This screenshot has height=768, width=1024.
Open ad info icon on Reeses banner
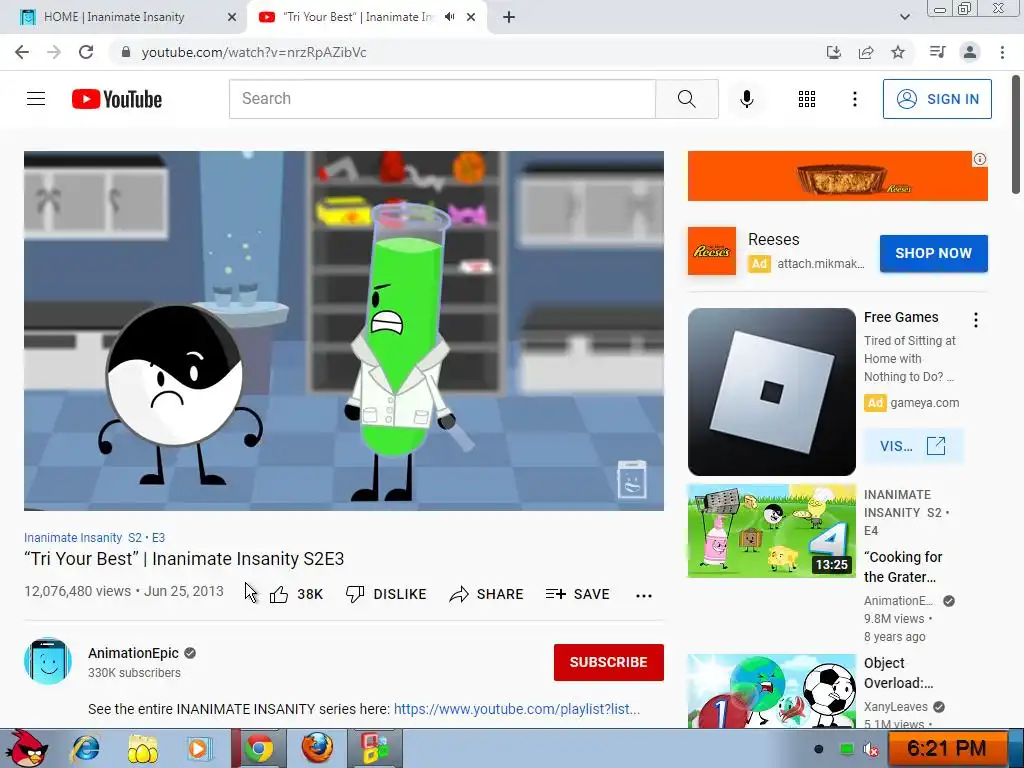click(x=980, y=159)
